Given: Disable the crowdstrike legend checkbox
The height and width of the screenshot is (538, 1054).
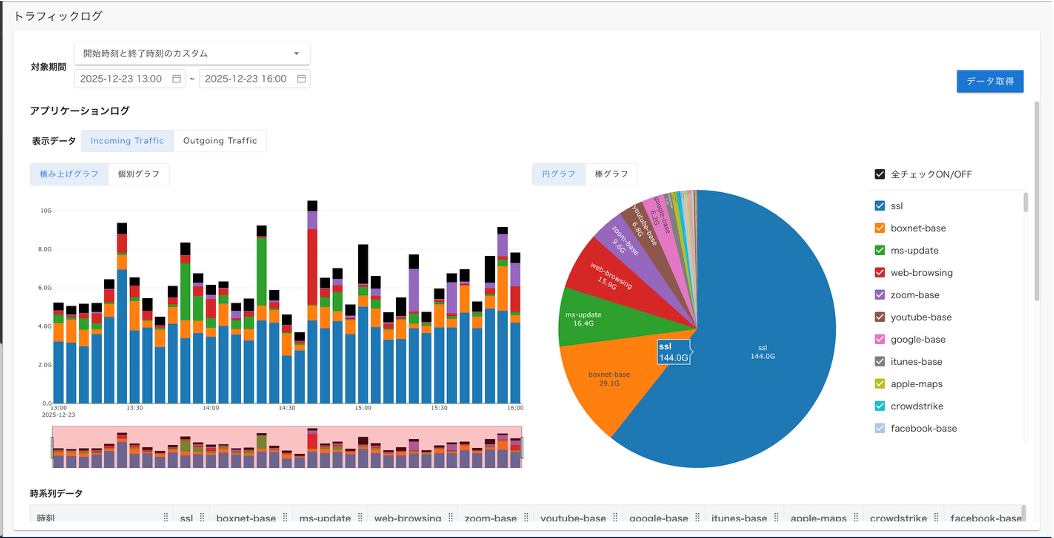Looking at the screenshot, I should [x=880, y=406].
